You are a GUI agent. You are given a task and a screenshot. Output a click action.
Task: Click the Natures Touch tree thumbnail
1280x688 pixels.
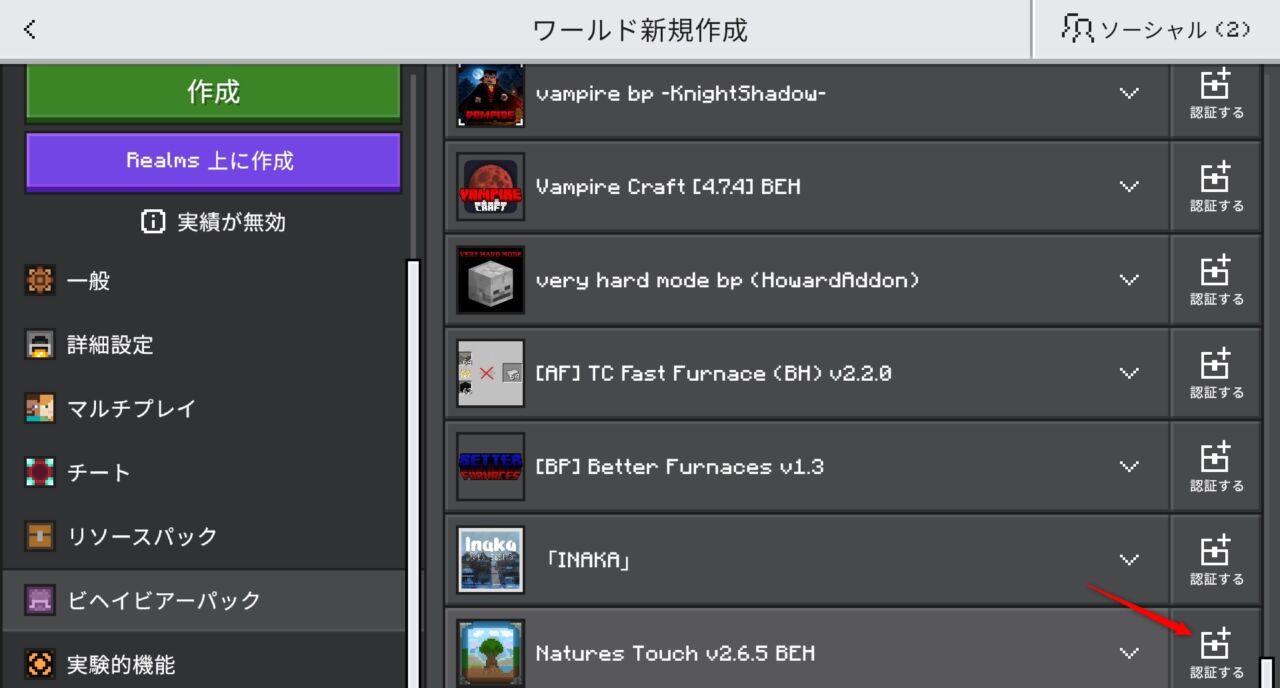click(x=490, y=653)
